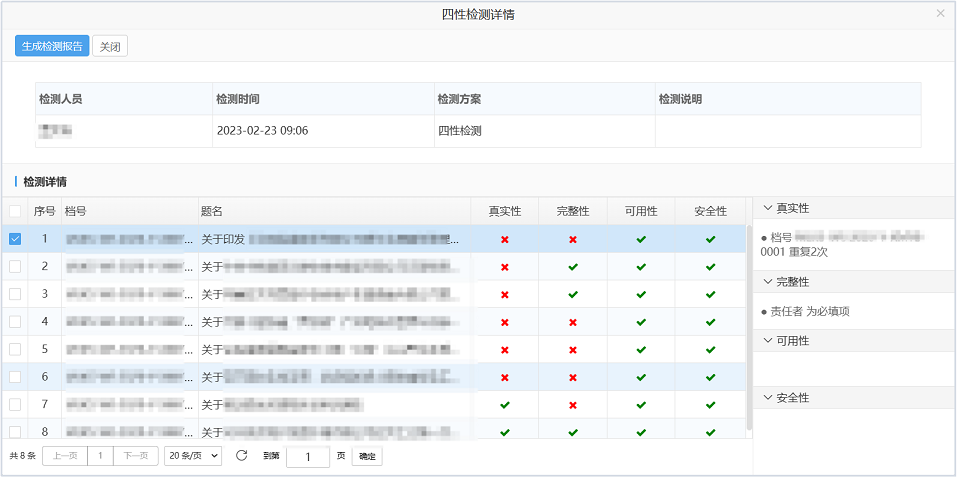Click green check in row 3 可用性 column
958x479 pixels.
point(641,294)
